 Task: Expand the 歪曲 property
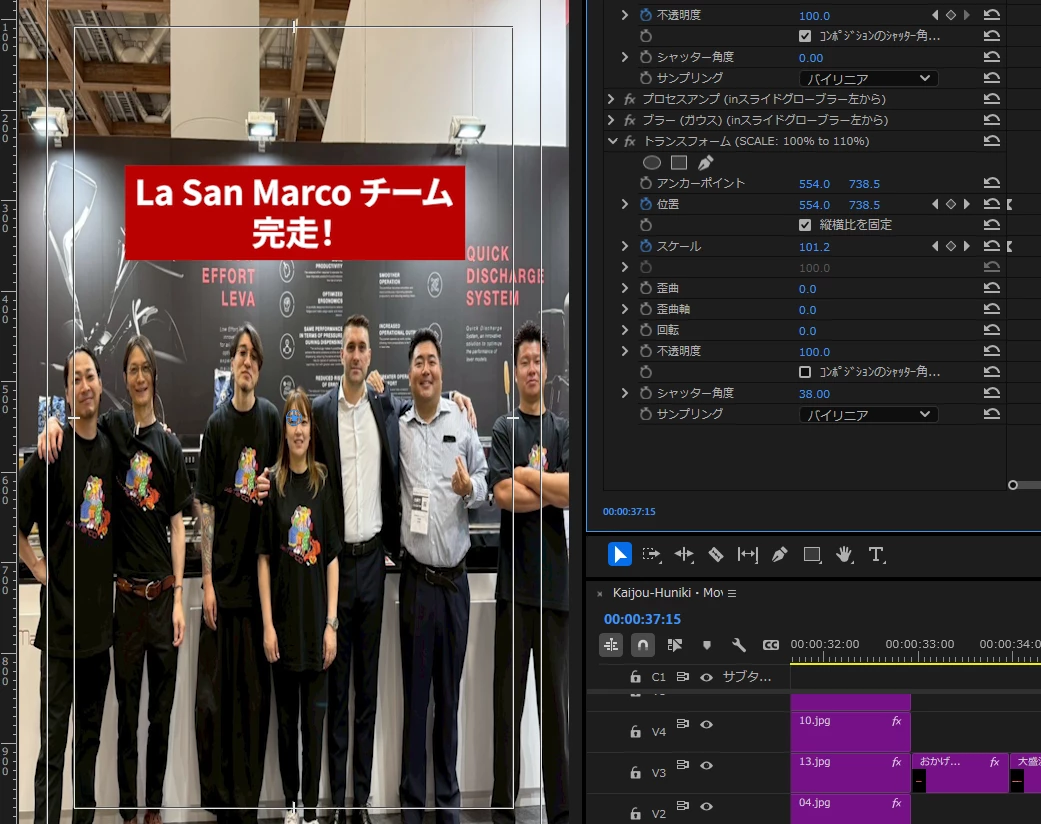tap(625, 288)
